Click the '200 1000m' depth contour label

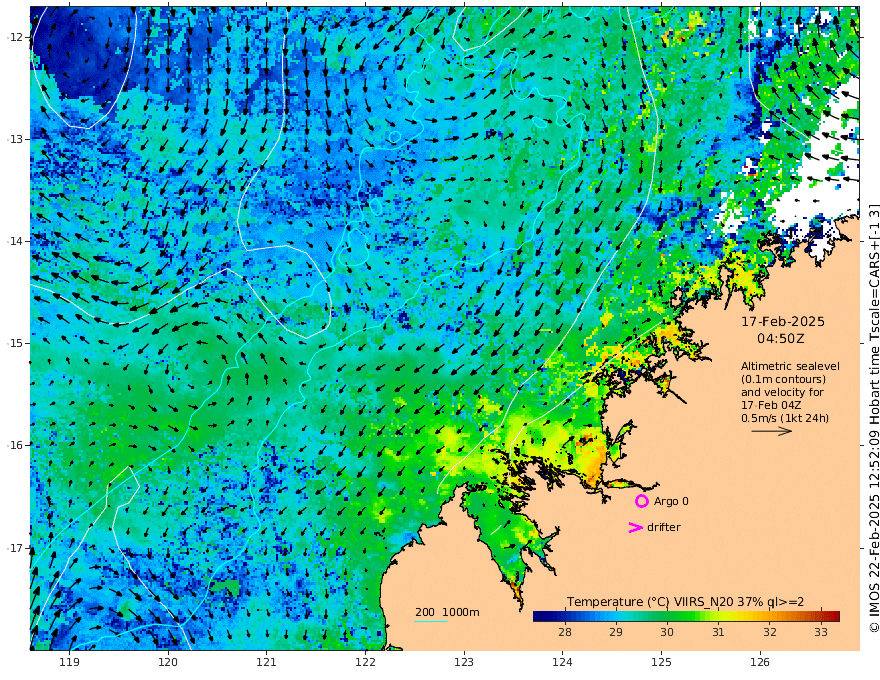447,612
